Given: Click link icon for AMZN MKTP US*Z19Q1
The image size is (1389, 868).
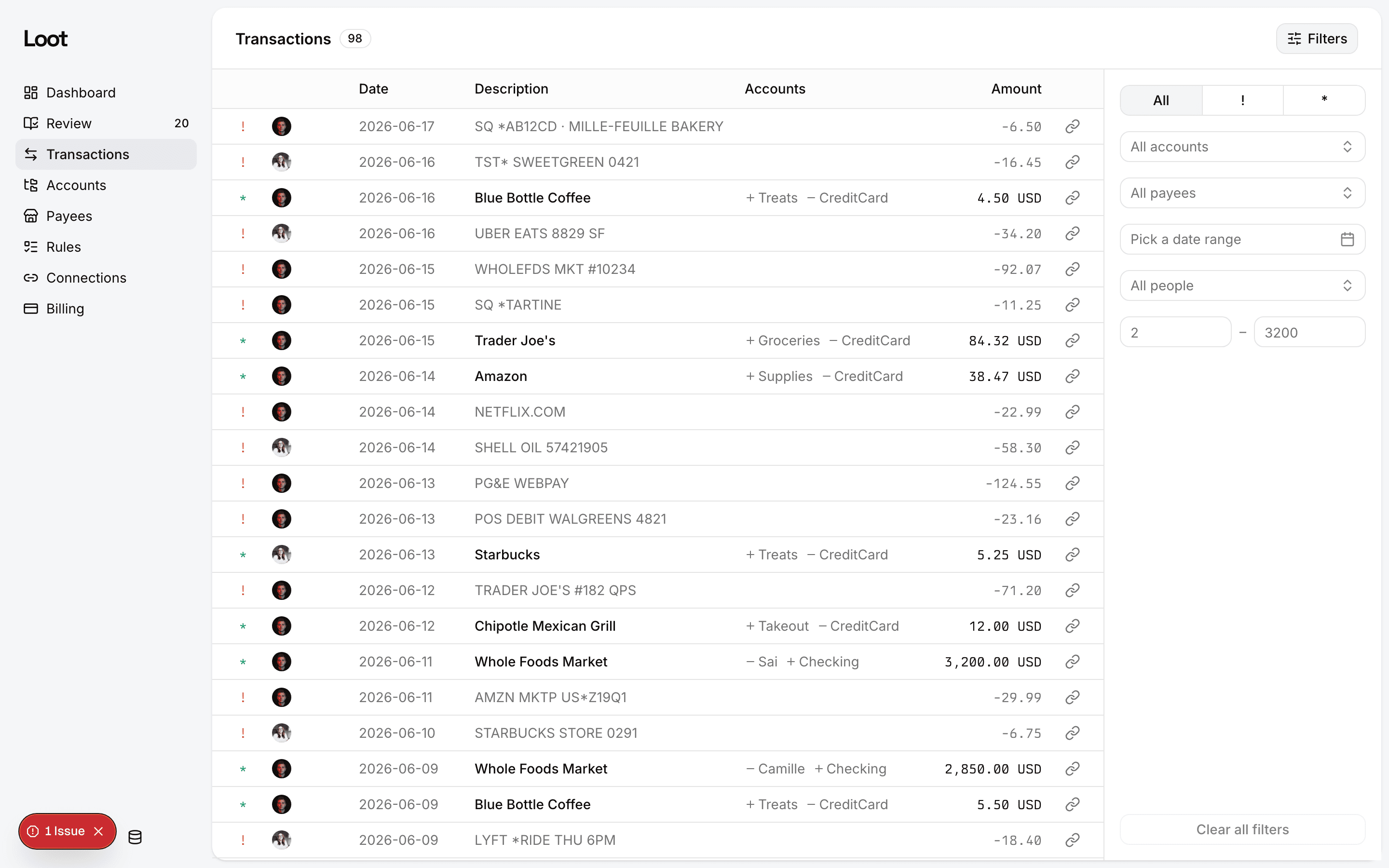Looking at the screenshot, I should click(1072, 697).
